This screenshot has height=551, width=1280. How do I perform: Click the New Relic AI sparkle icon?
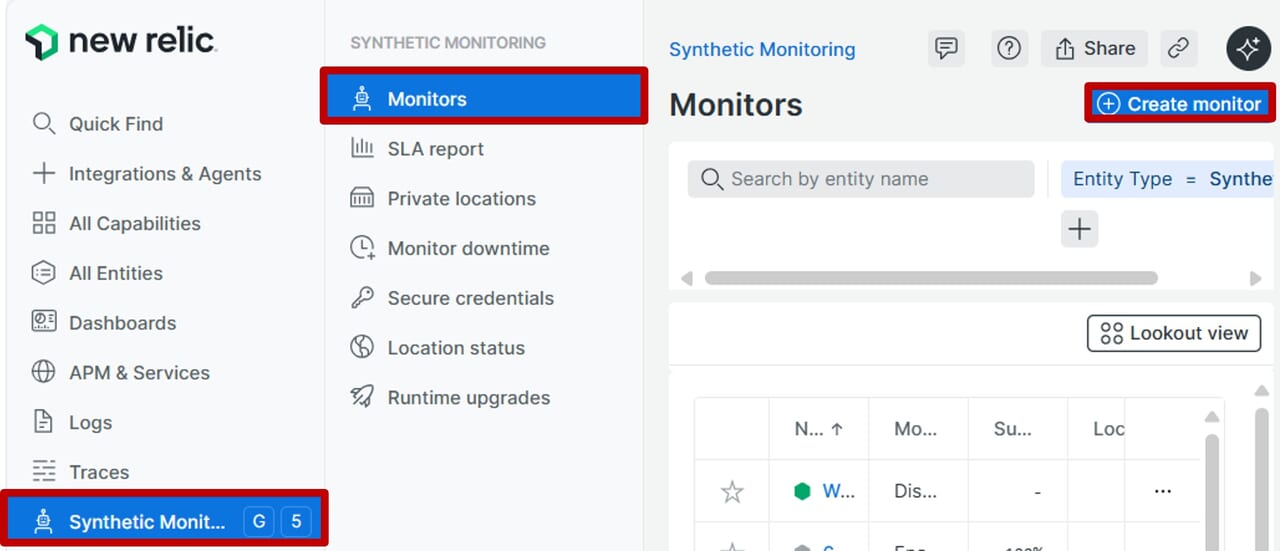point(1248,49)
